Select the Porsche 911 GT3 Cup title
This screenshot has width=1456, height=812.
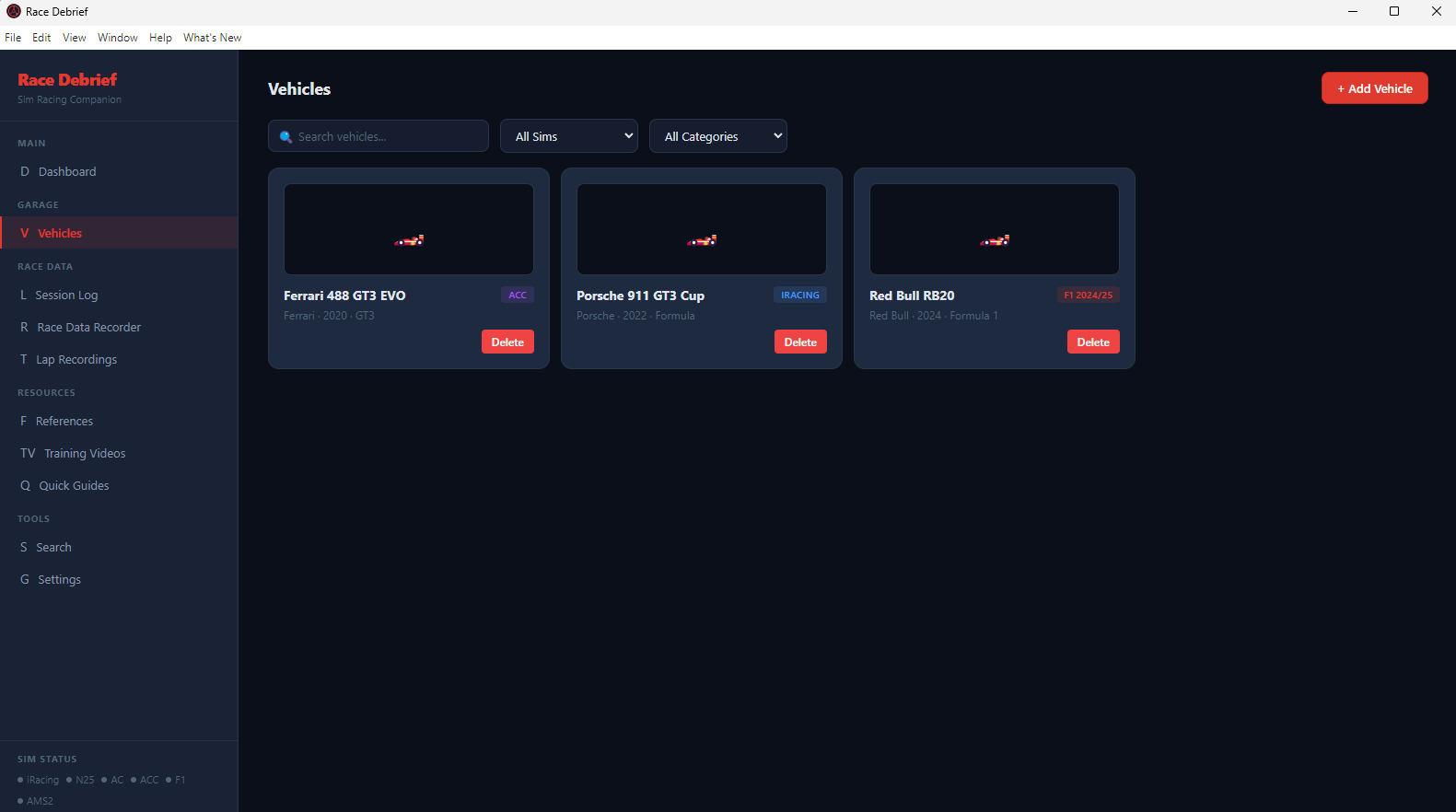coord(640,296)
